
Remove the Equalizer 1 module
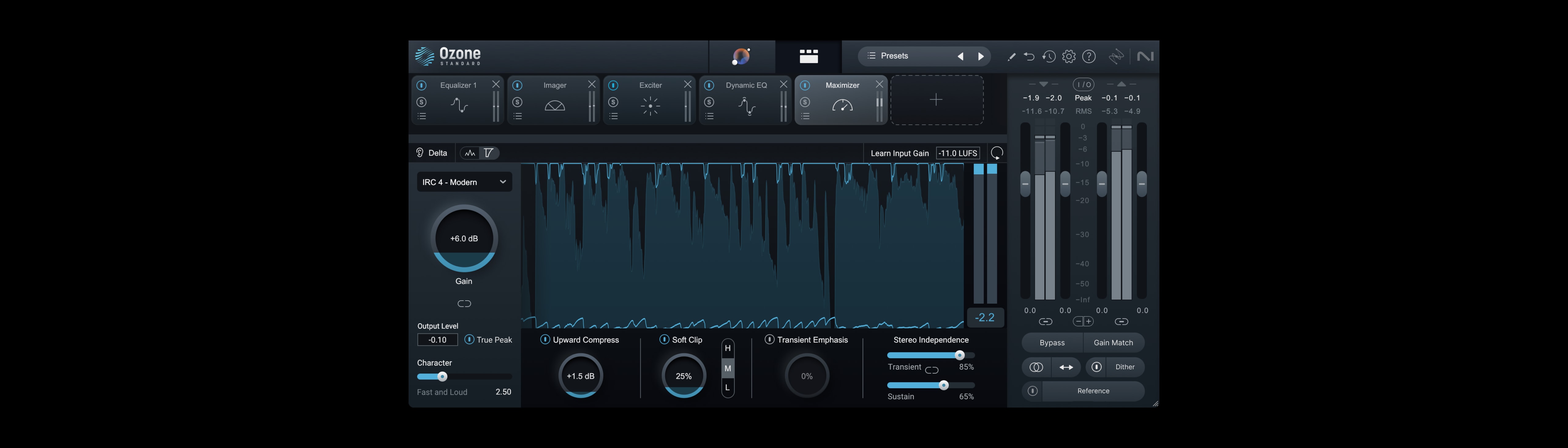496,85
